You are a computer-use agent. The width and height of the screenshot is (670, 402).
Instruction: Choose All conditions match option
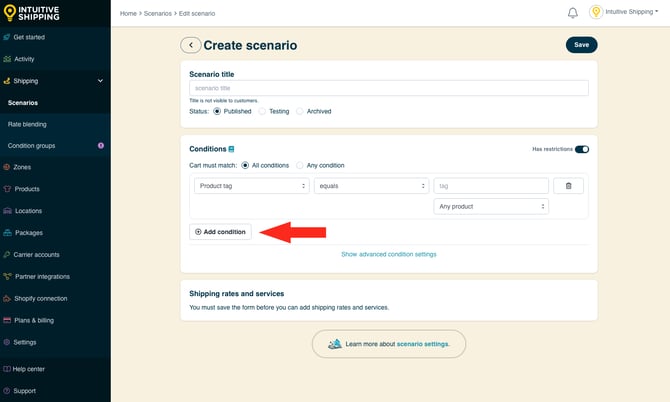tap(245, 165)
